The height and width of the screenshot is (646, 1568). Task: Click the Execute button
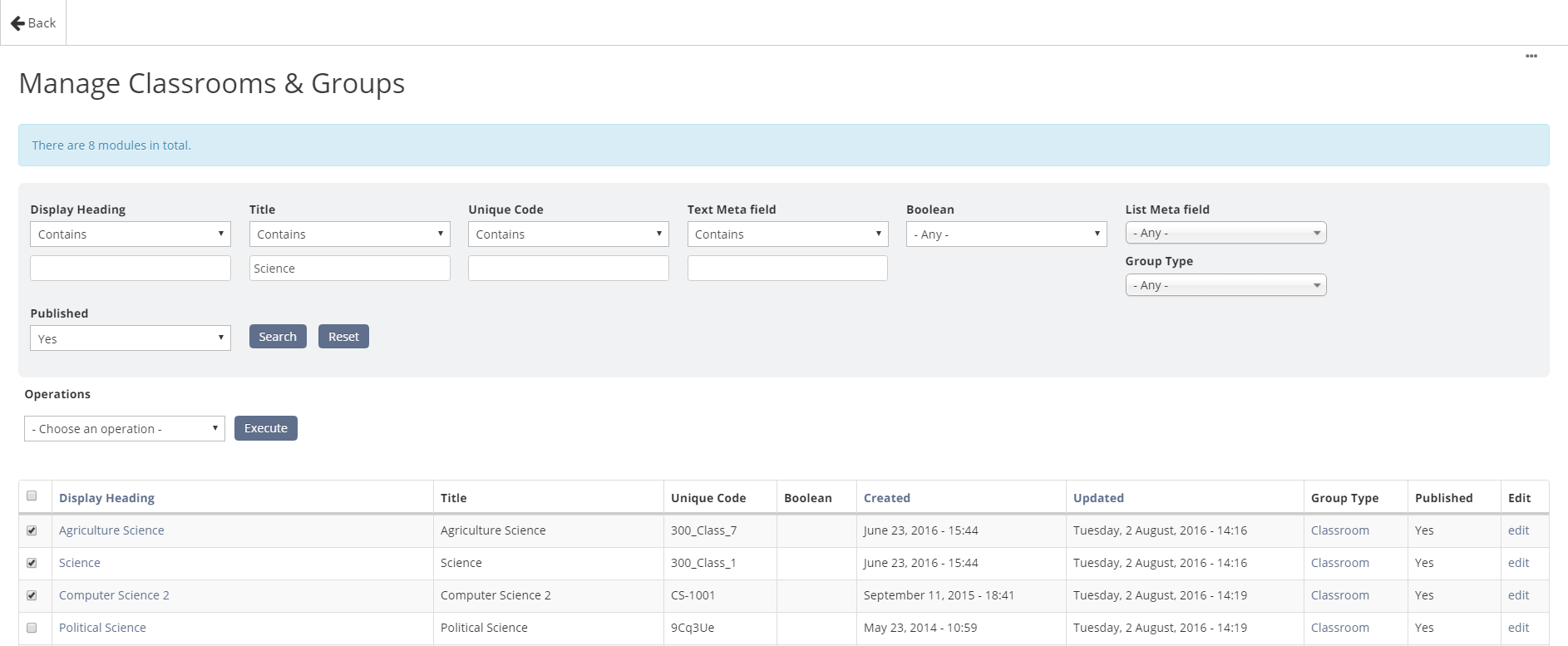coord(266,428)
